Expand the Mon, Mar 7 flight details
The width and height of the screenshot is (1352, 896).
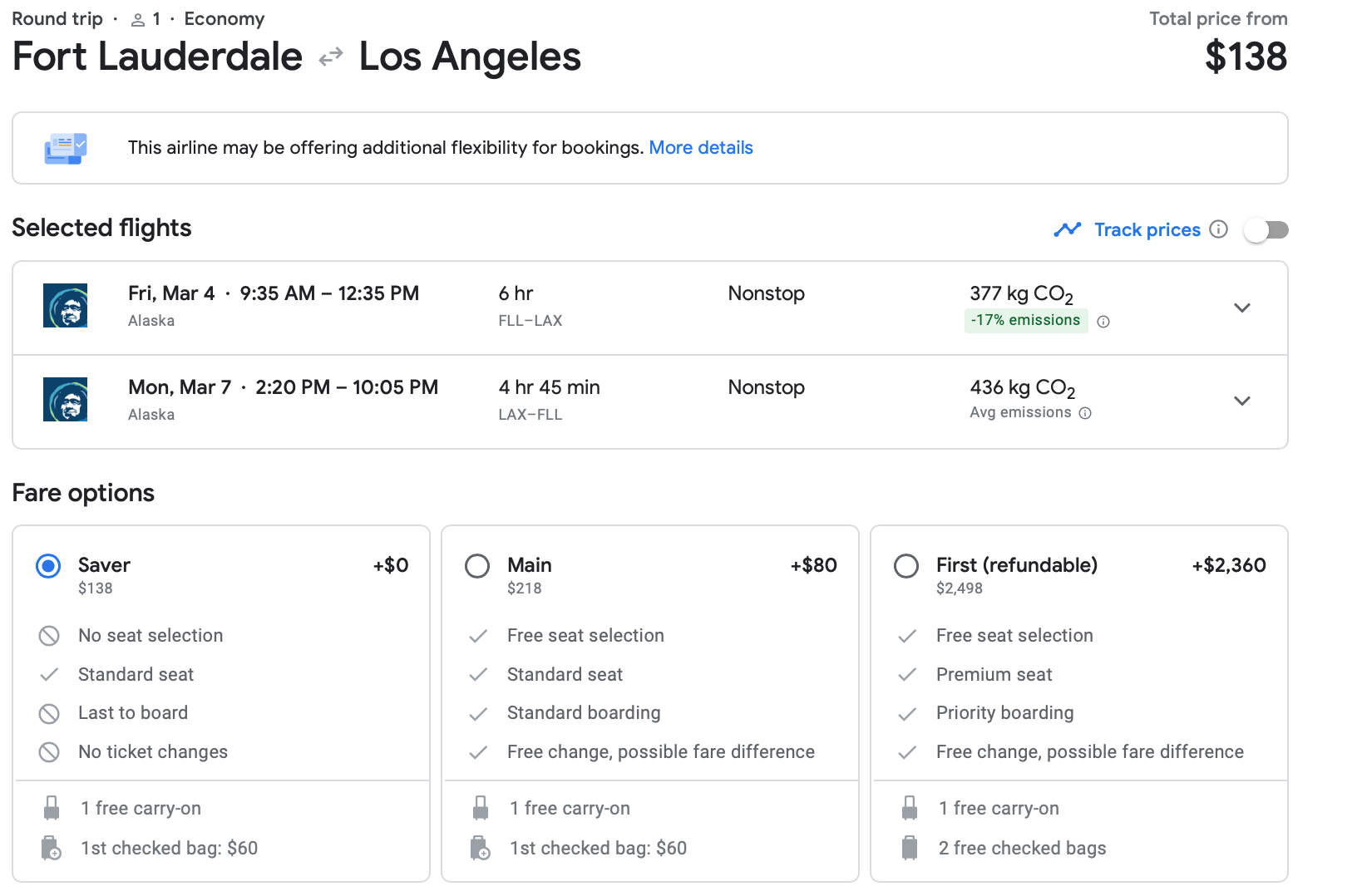point(1242,401)
